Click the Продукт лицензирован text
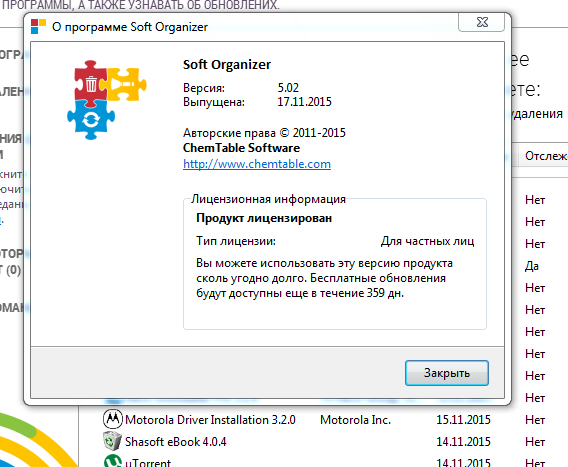Viewport: 568px width, 467px height. click(x=264, y=218)
